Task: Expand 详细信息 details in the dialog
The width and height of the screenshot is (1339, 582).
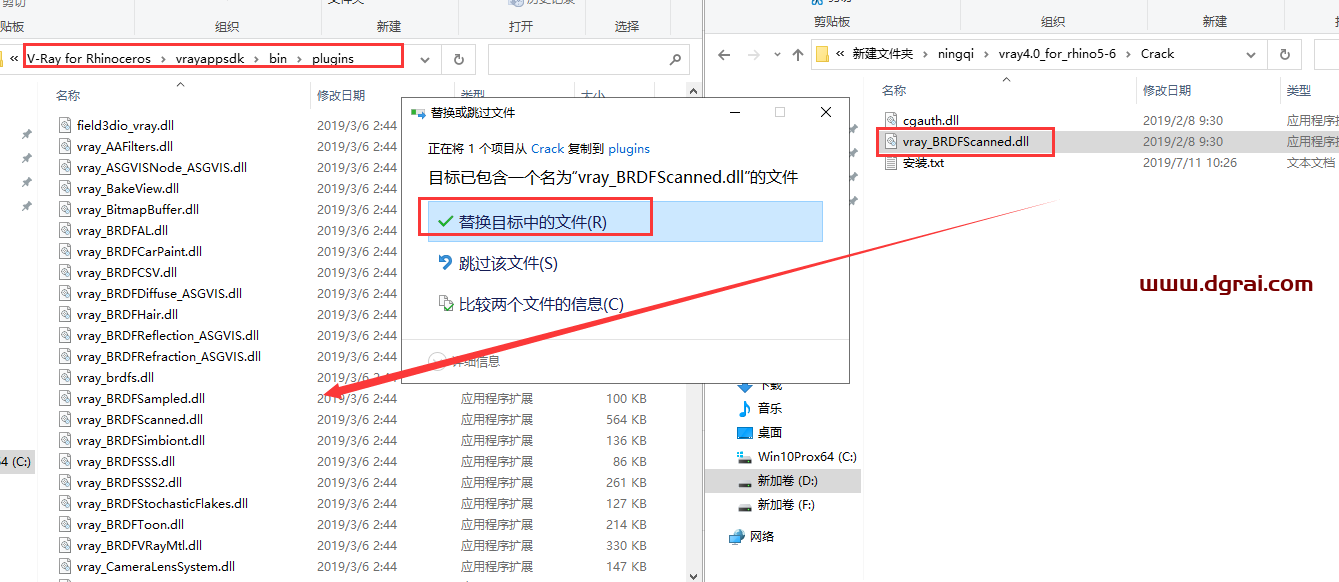Action: coord(474,361)
